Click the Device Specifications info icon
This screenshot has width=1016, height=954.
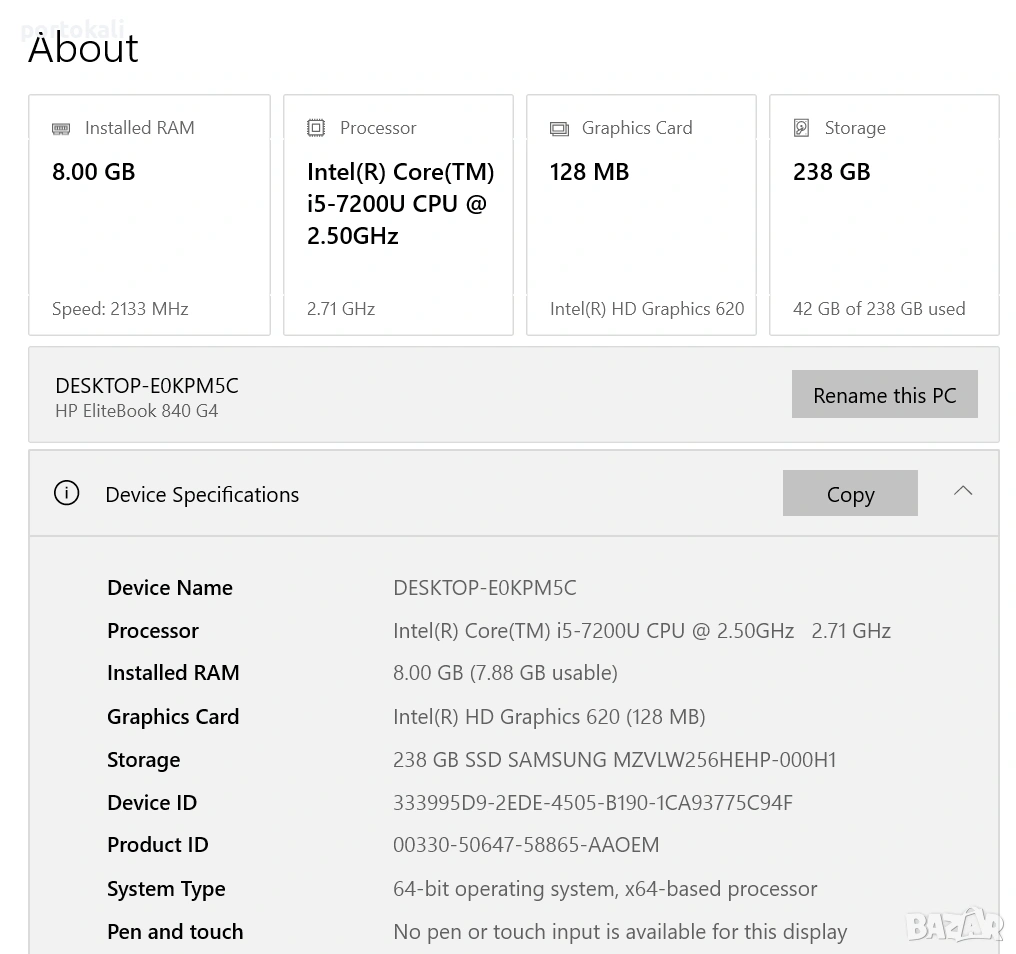(x=66, y=493)
